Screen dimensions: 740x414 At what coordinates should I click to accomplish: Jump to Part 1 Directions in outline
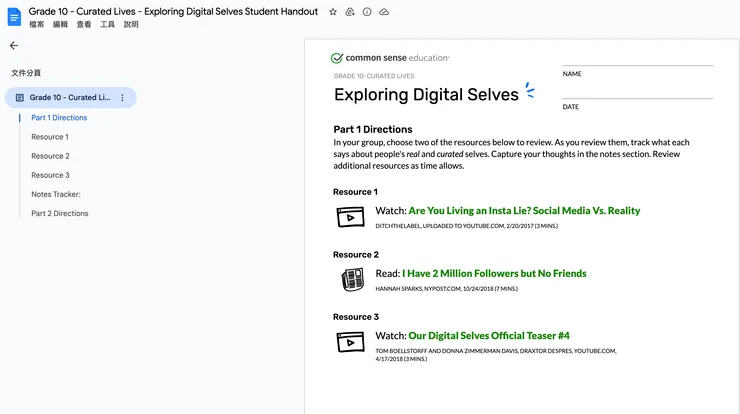(59, 118)
